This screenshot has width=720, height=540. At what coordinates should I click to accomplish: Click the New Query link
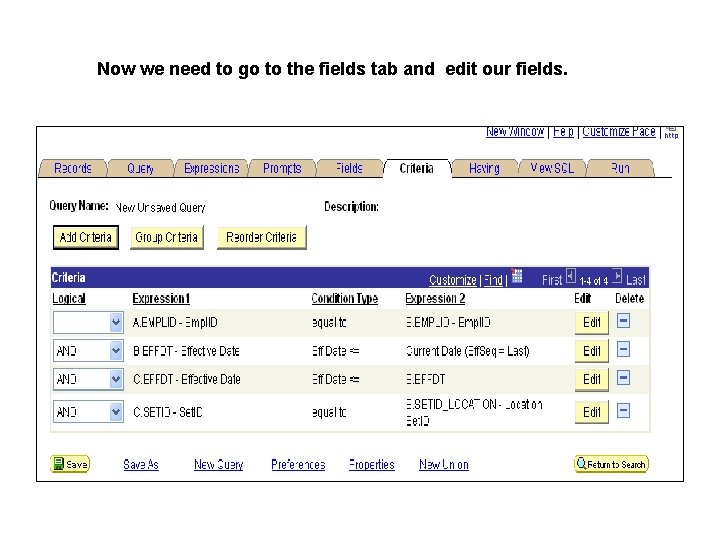pyautogui.click(x=219, y=465)
